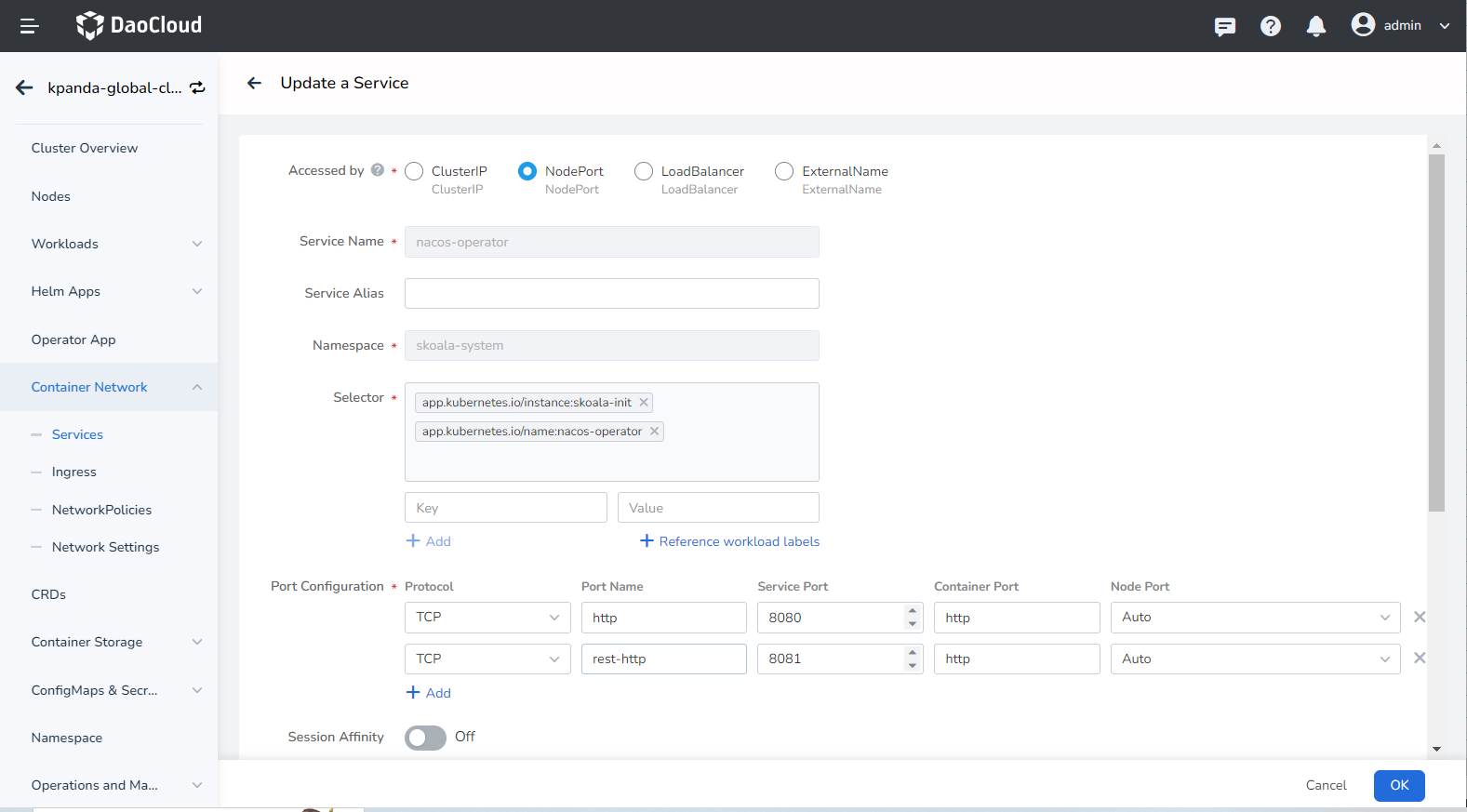Open Protocol dropdown for http port
Image resolution: width=1467 pixels, height=812 pixels.
487,618
